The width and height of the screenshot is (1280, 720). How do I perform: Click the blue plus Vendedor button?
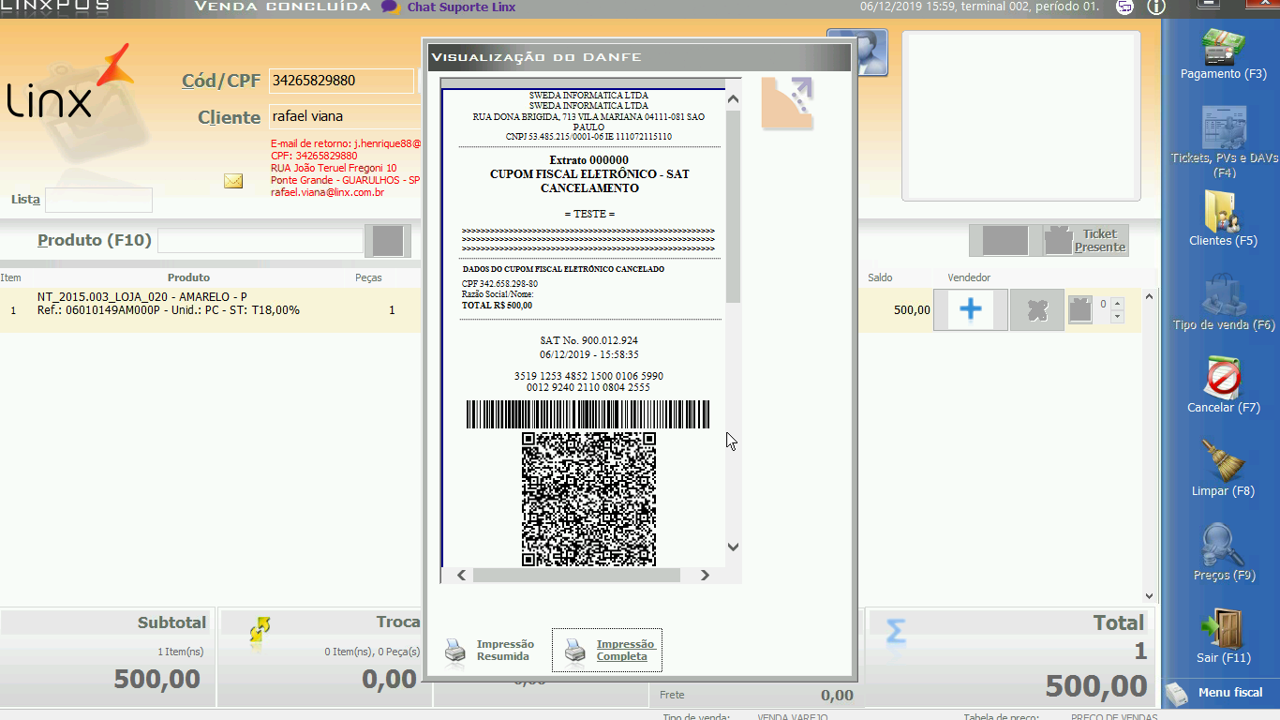970,310
